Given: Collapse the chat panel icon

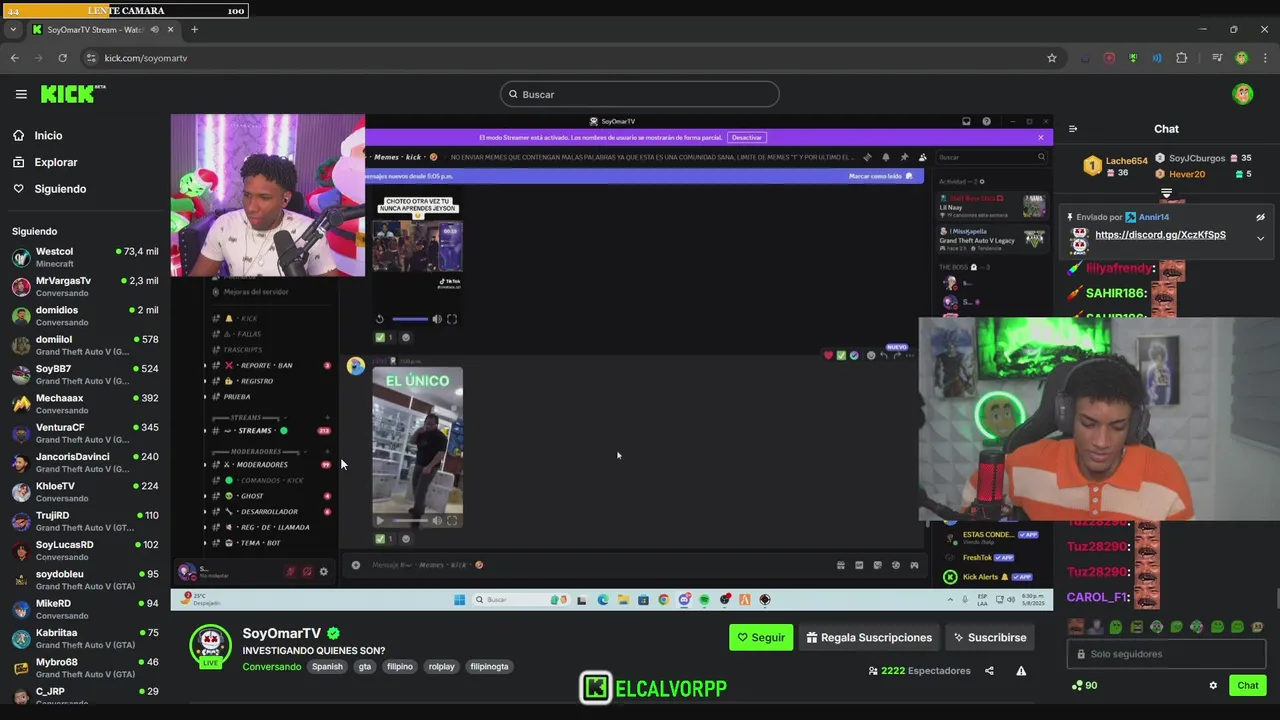Looking at the screenshot, I should click(1073, 129).
